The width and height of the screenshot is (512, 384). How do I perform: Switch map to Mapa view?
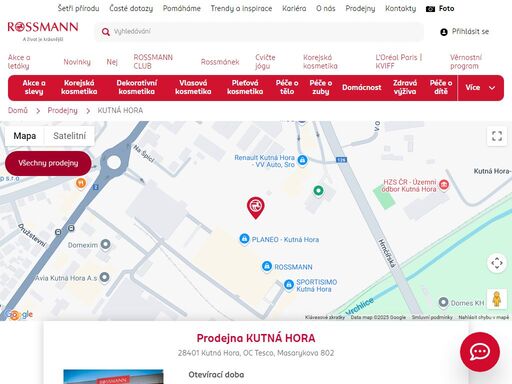tap(25, 136)
